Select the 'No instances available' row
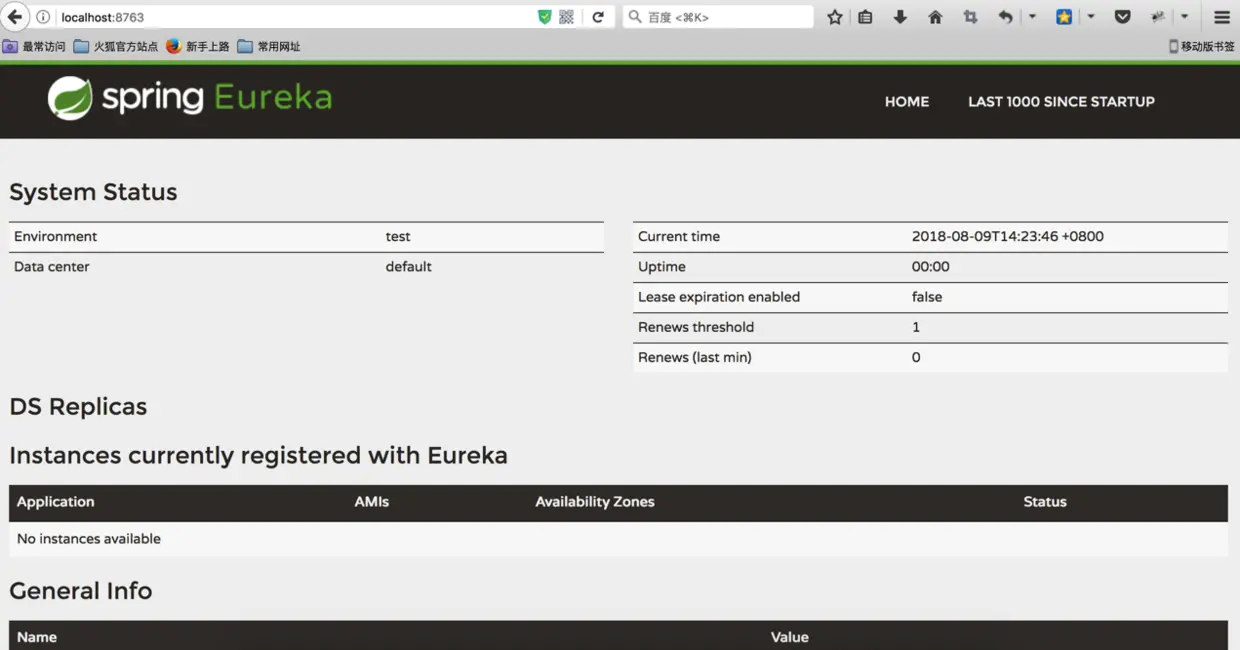The height and width of the screenshot is (650, 1240). click(x=618, y=539)
